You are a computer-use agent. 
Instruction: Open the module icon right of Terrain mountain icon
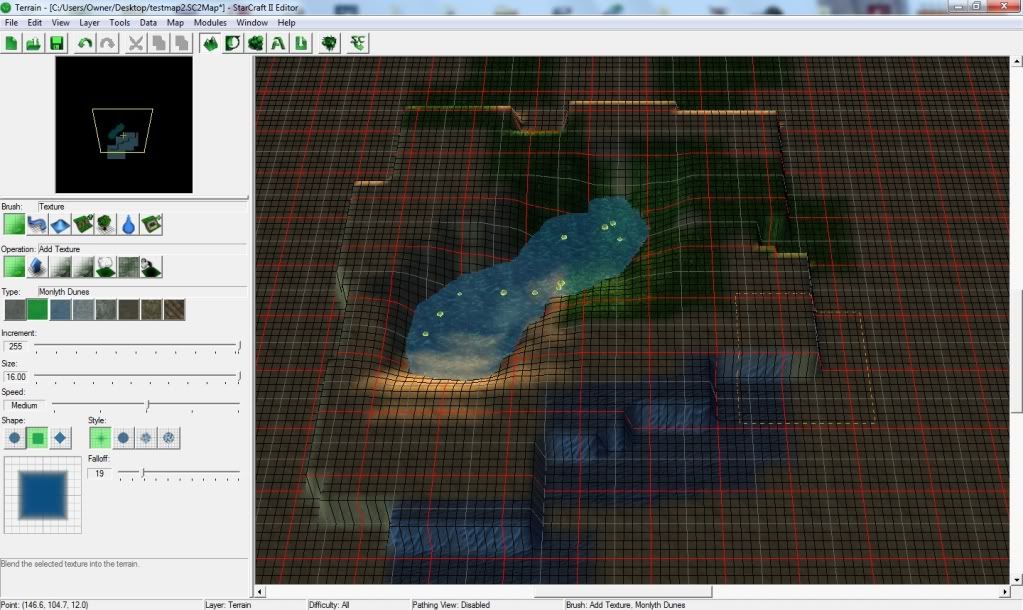(x=232, y=44)
